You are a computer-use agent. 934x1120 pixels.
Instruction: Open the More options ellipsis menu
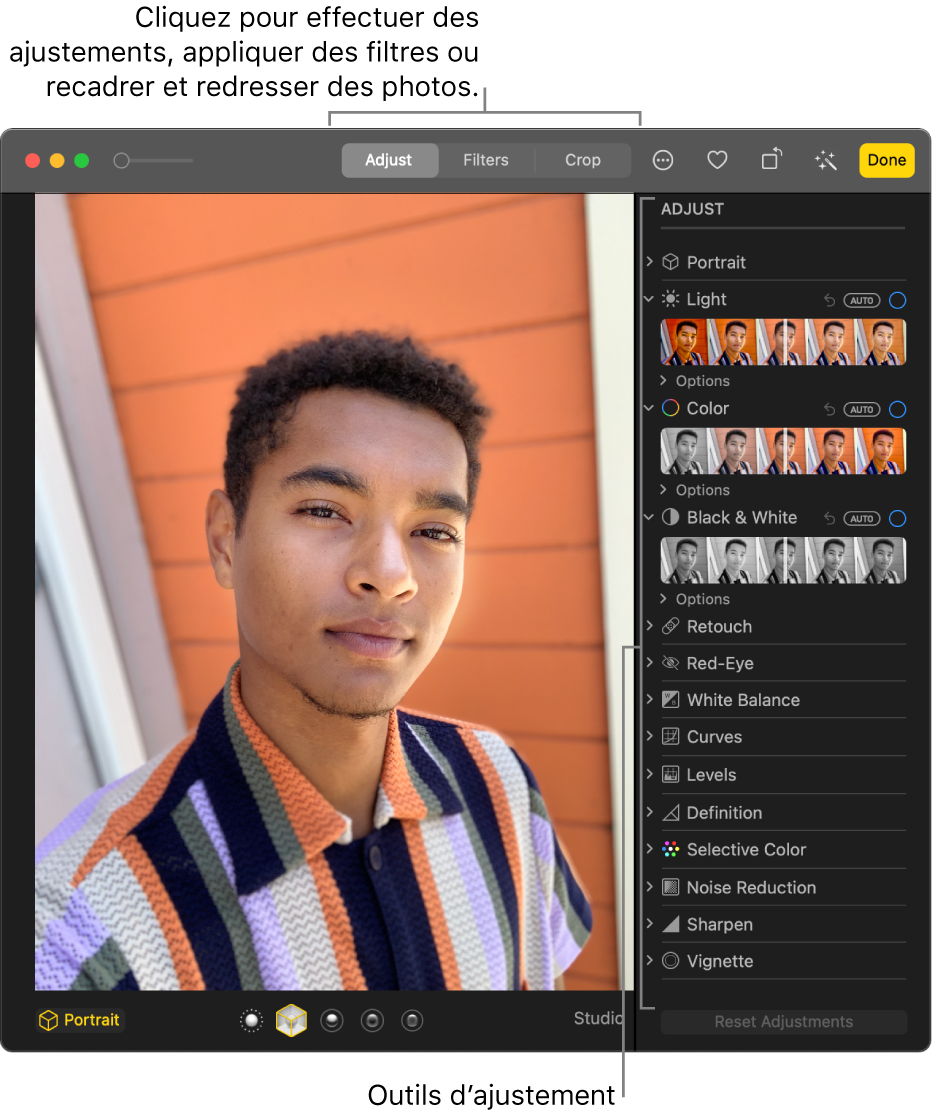663,160
